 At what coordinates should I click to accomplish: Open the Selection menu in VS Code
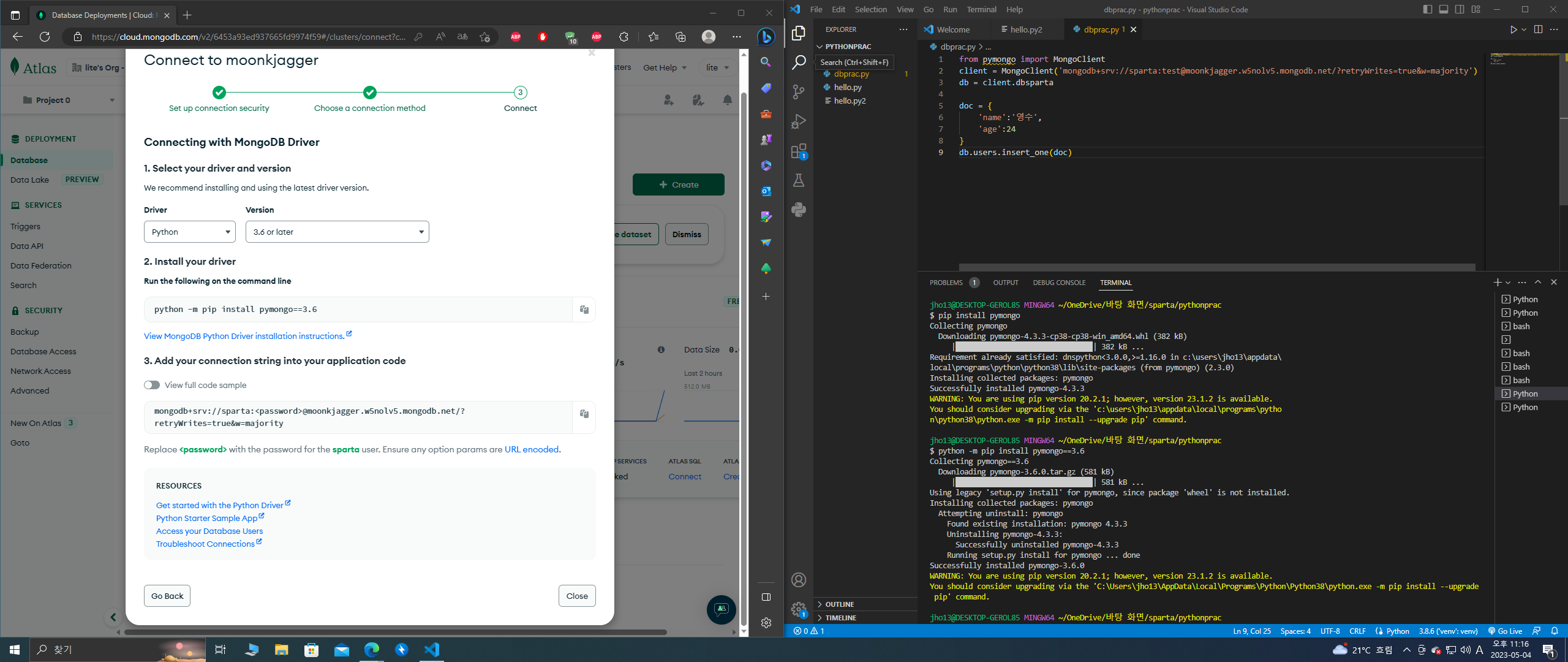point(870,9)
